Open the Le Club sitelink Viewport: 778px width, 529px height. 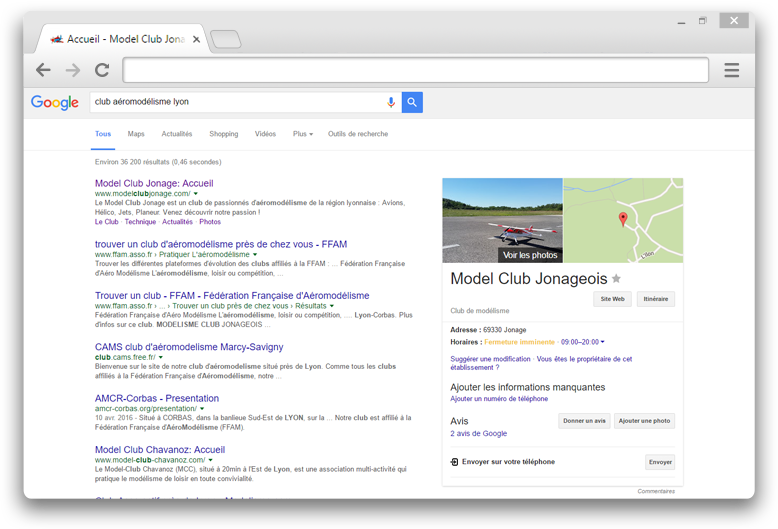click(x=107, y=222)
